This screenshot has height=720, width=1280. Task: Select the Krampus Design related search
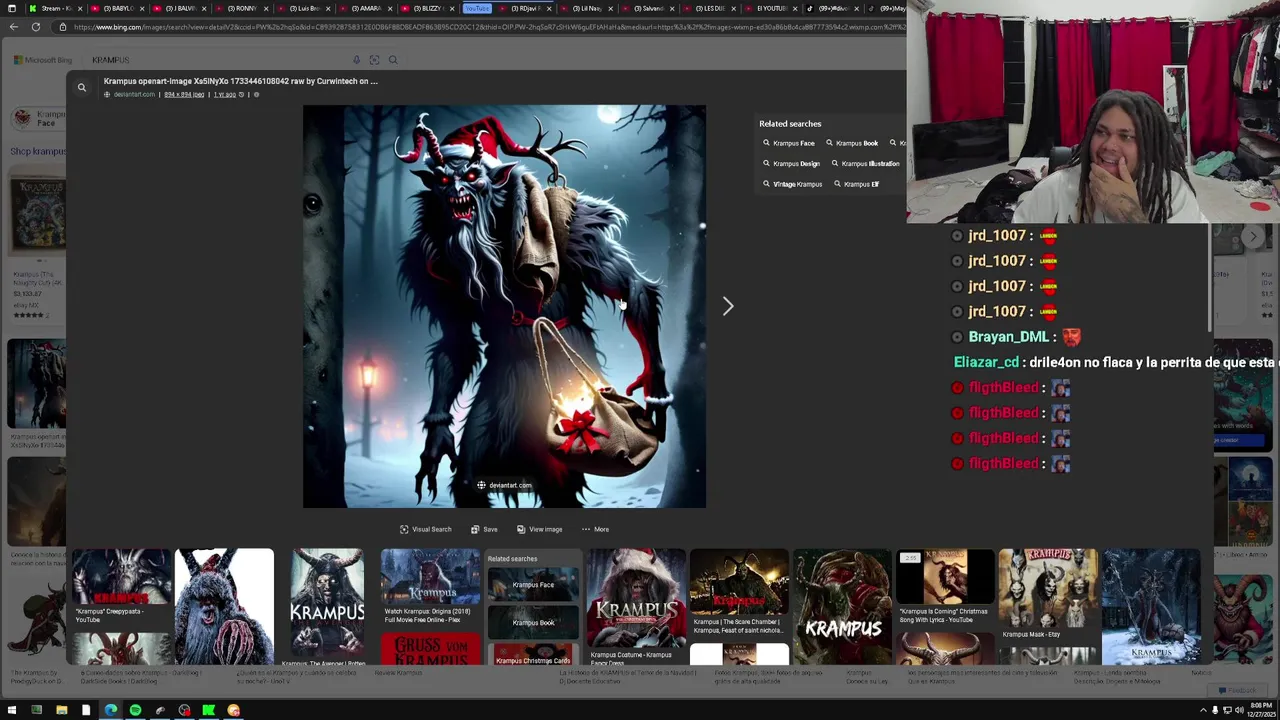point(791,163)
